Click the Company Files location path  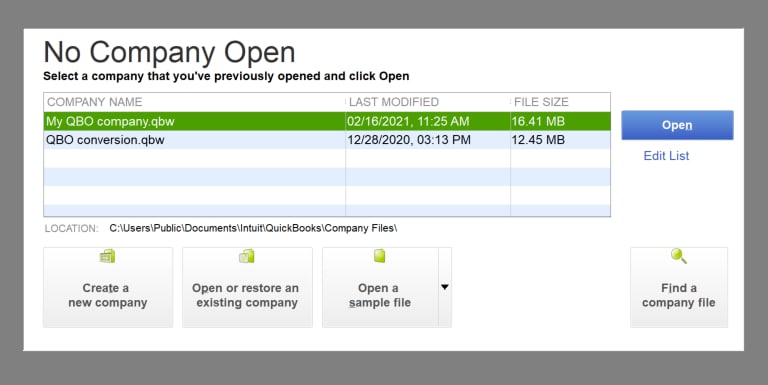[x=253, y=228]
